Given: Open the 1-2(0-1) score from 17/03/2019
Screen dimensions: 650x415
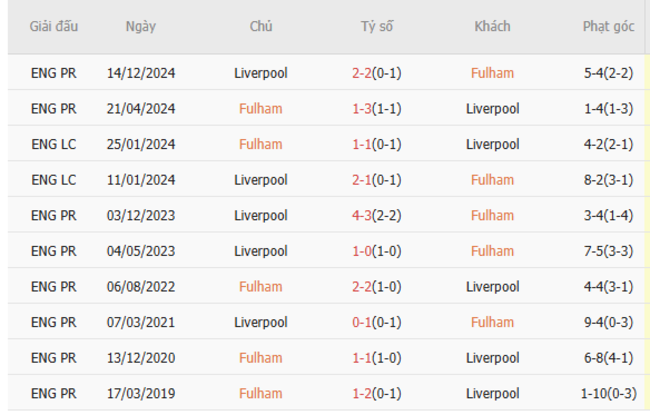Looking at the screenshot, I should [377, 394].
